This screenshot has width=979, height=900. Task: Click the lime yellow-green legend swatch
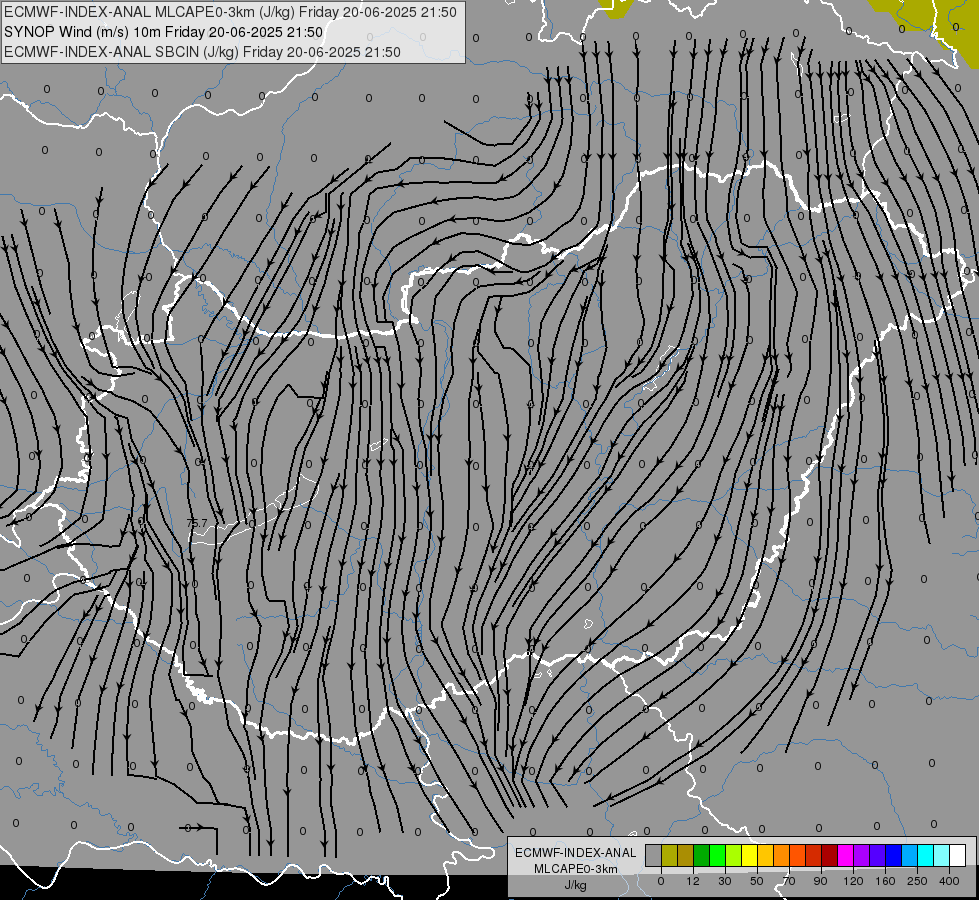point(734,855)
